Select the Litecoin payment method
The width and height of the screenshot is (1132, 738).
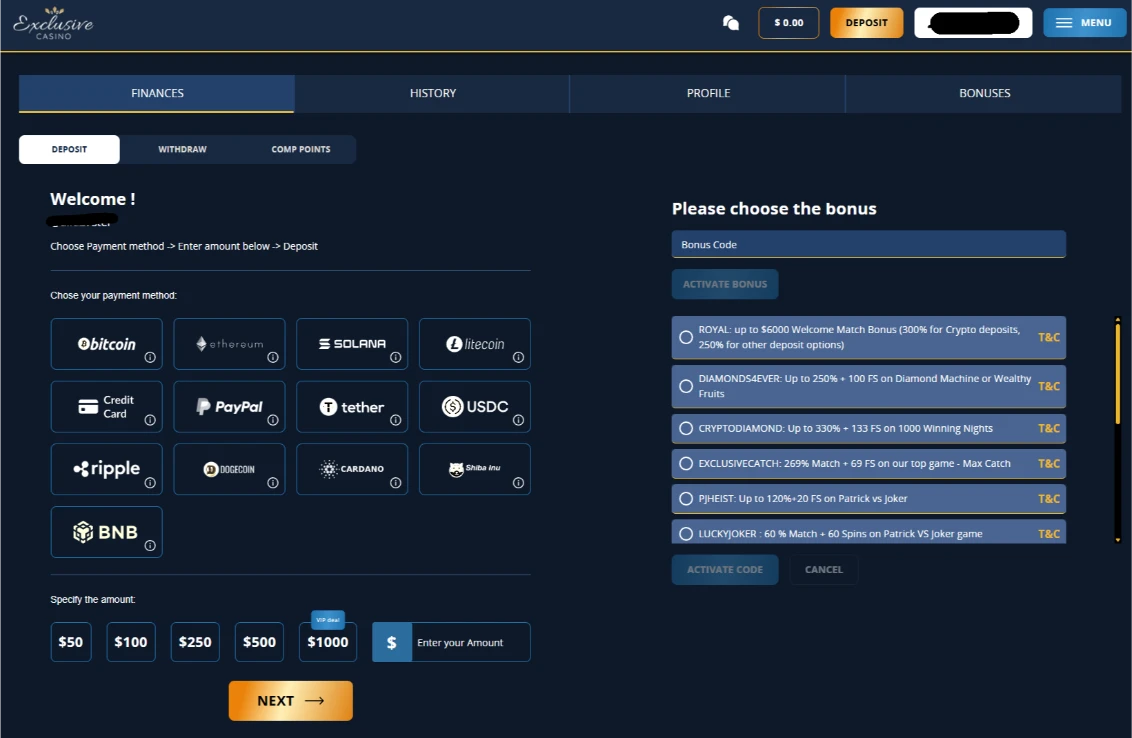pyautogui.click(x=475, y=343)
